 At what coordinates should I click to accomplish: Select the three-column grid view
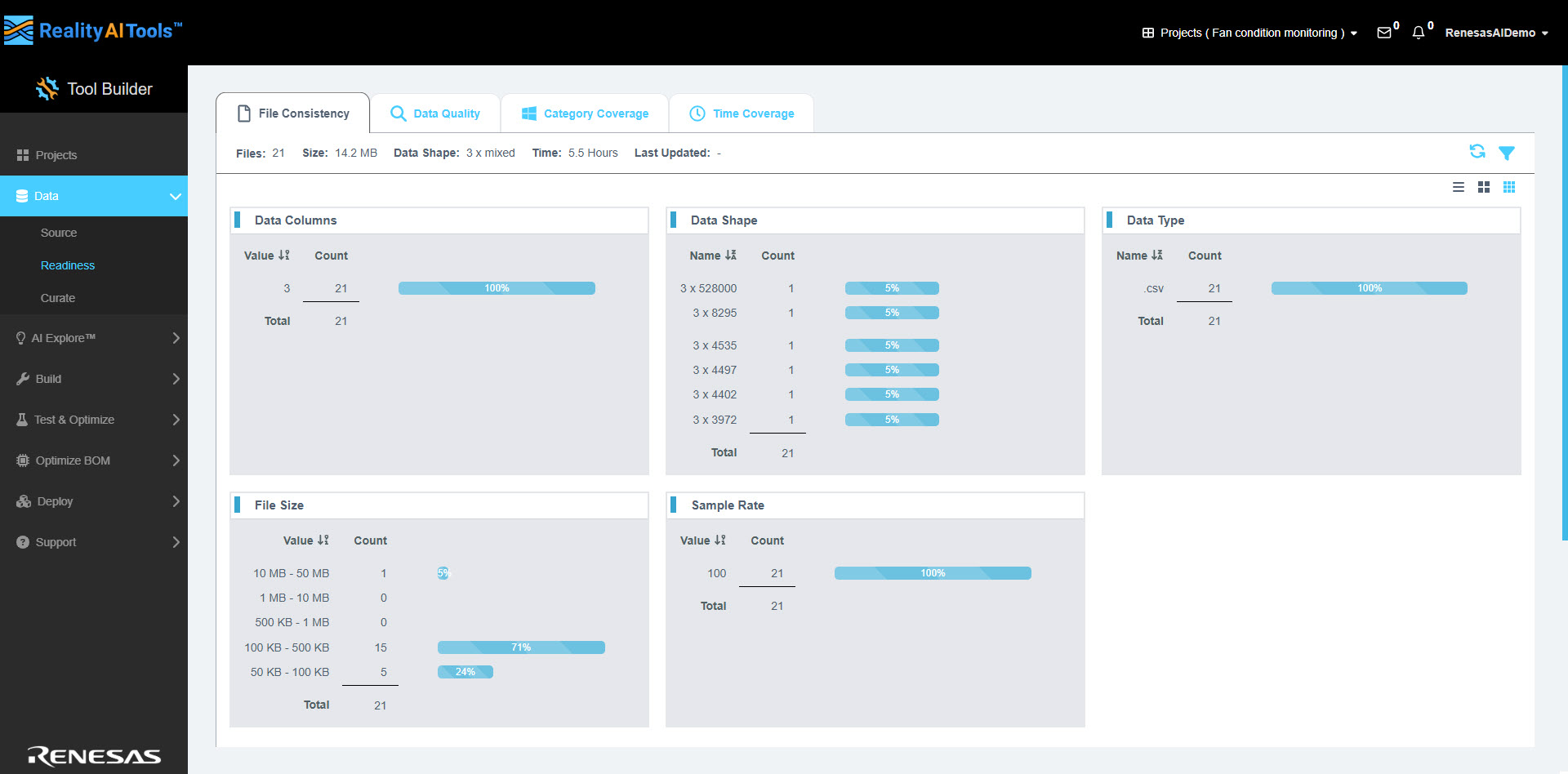click(1509, 187)
